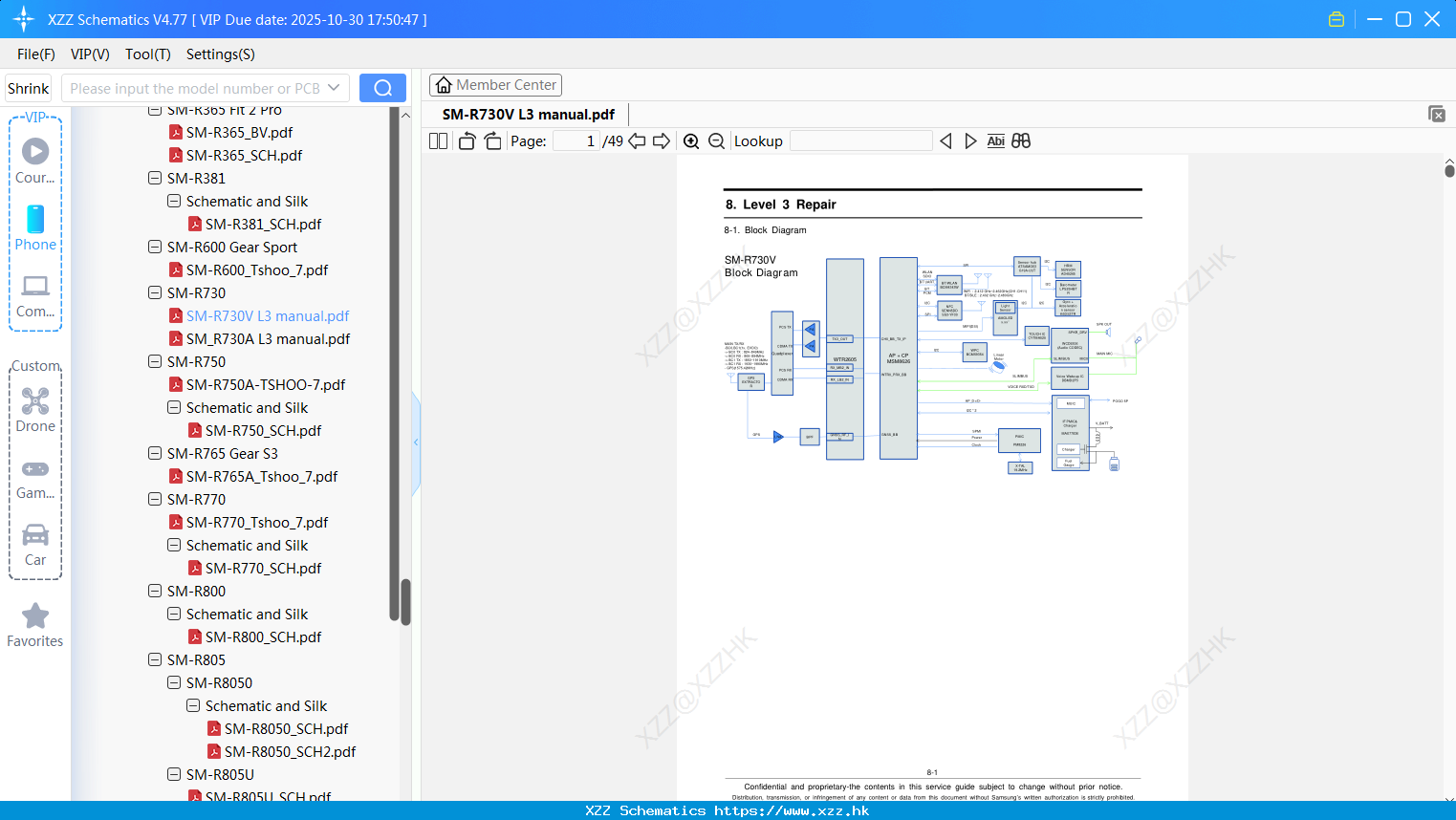Collapse the SM-R750 node
Image resolution: width=1456 pixels, height=820 pixels.
pyautogui.click(x=155, y=361)
